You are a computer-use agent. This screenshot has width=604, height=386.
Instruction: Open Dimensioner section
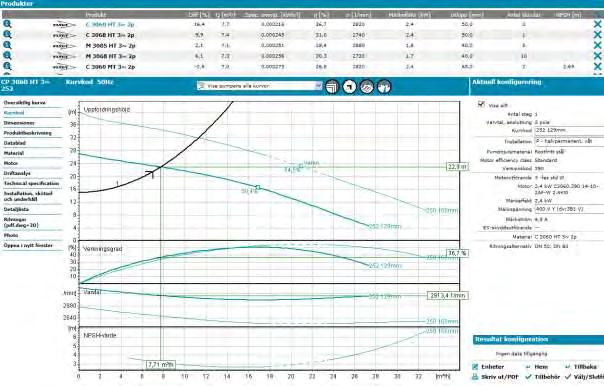[19, 123]
